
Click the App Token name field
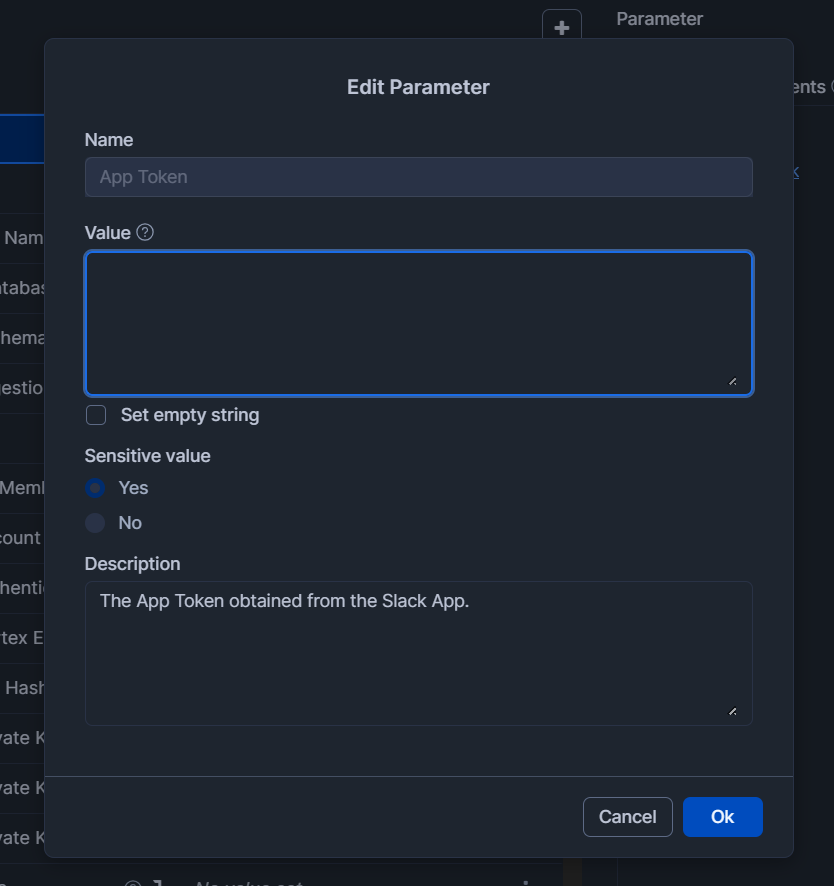(418, 177)
